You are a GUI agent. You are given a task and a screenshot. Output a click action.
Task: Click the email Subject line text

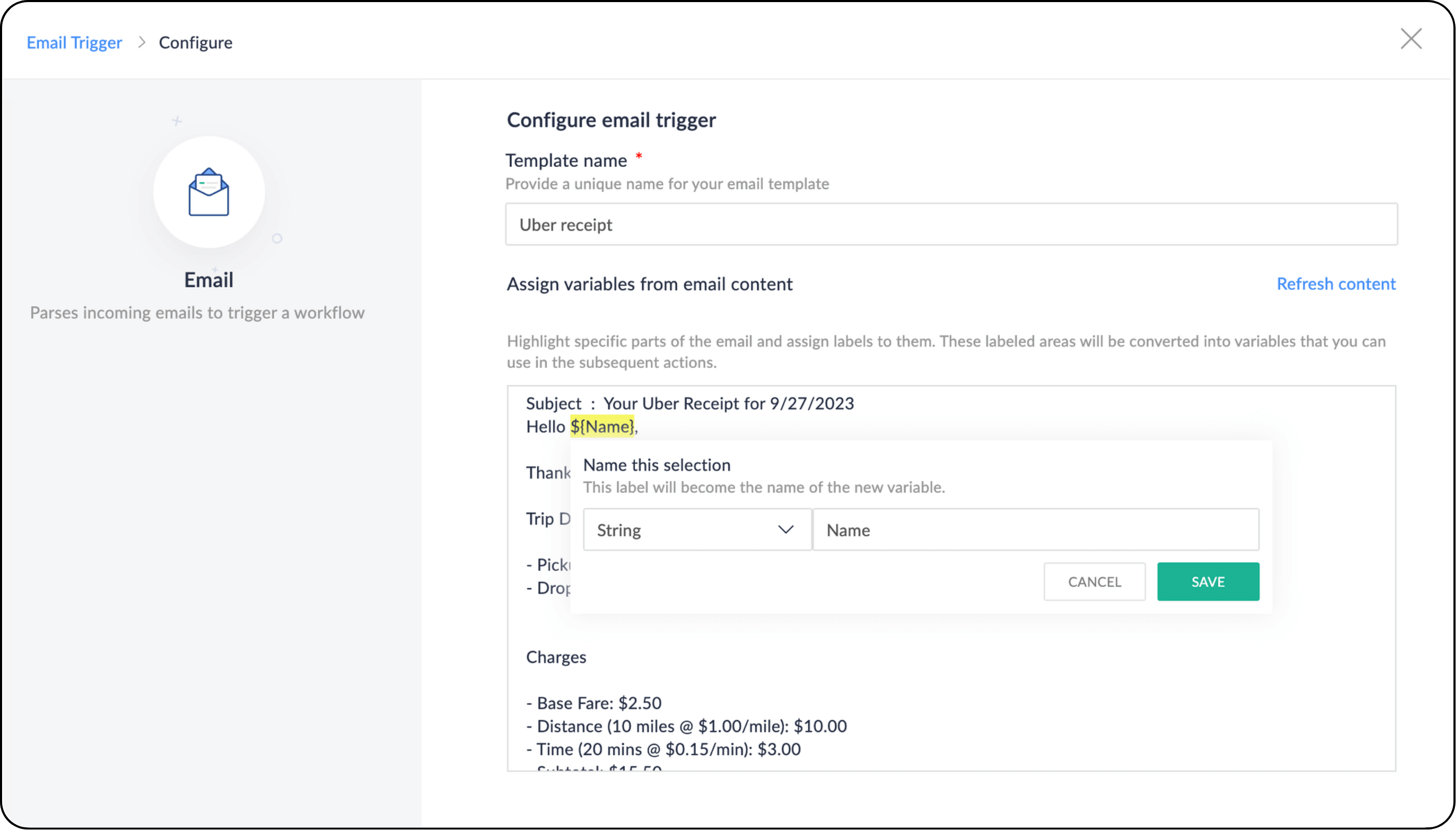(x=690, y=403)
